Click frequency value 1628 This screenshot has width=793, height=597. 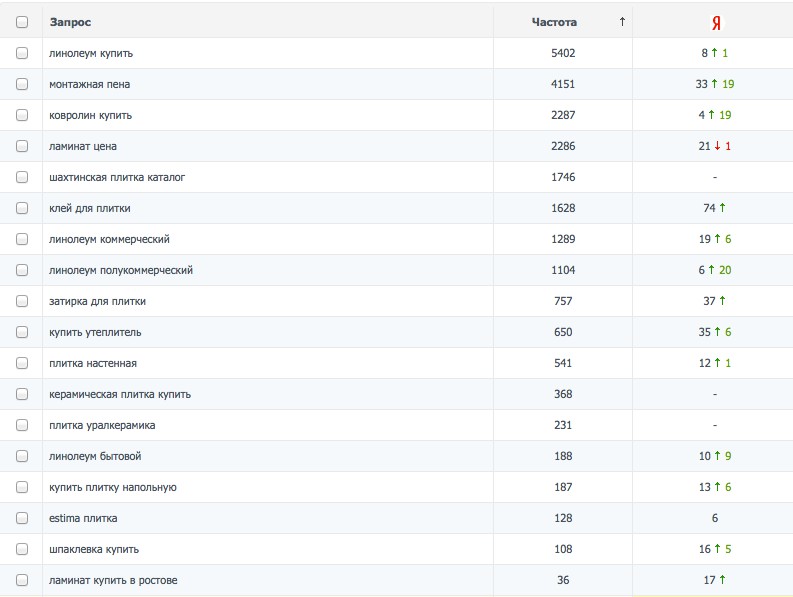tap(563, 208)
